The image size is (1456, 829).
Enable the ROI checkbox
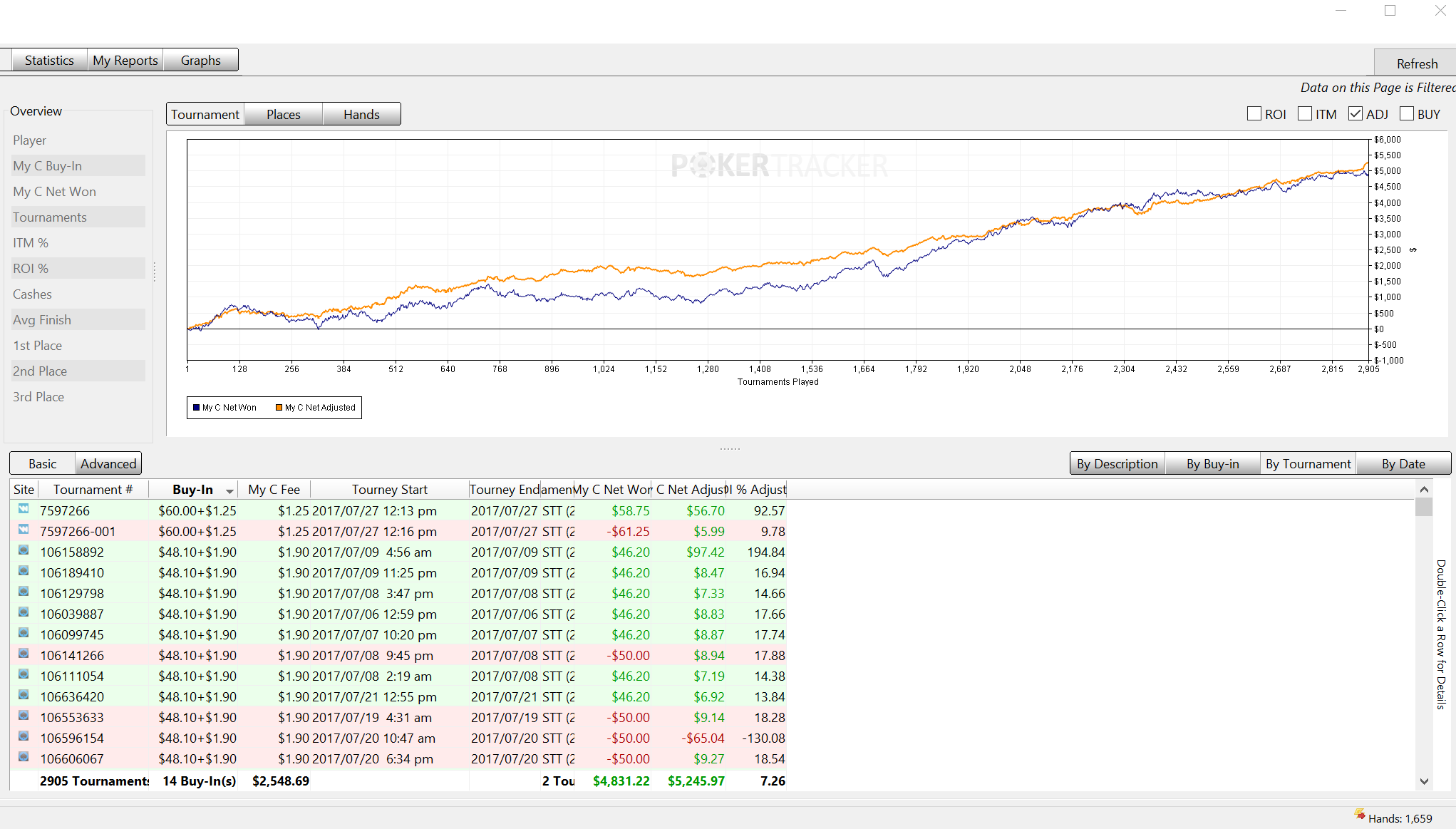pos(1254,114)
